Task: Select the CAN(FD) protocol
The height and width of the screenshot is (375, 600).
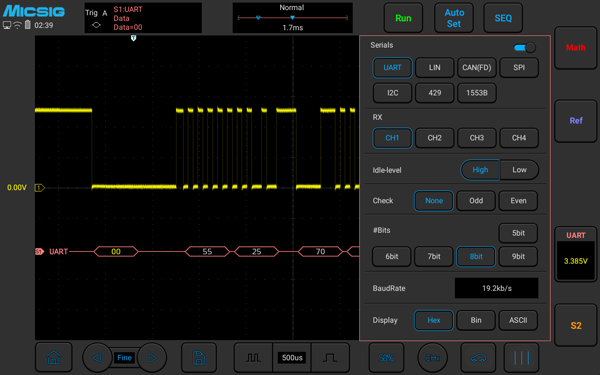Action: [x=477, y=68]
